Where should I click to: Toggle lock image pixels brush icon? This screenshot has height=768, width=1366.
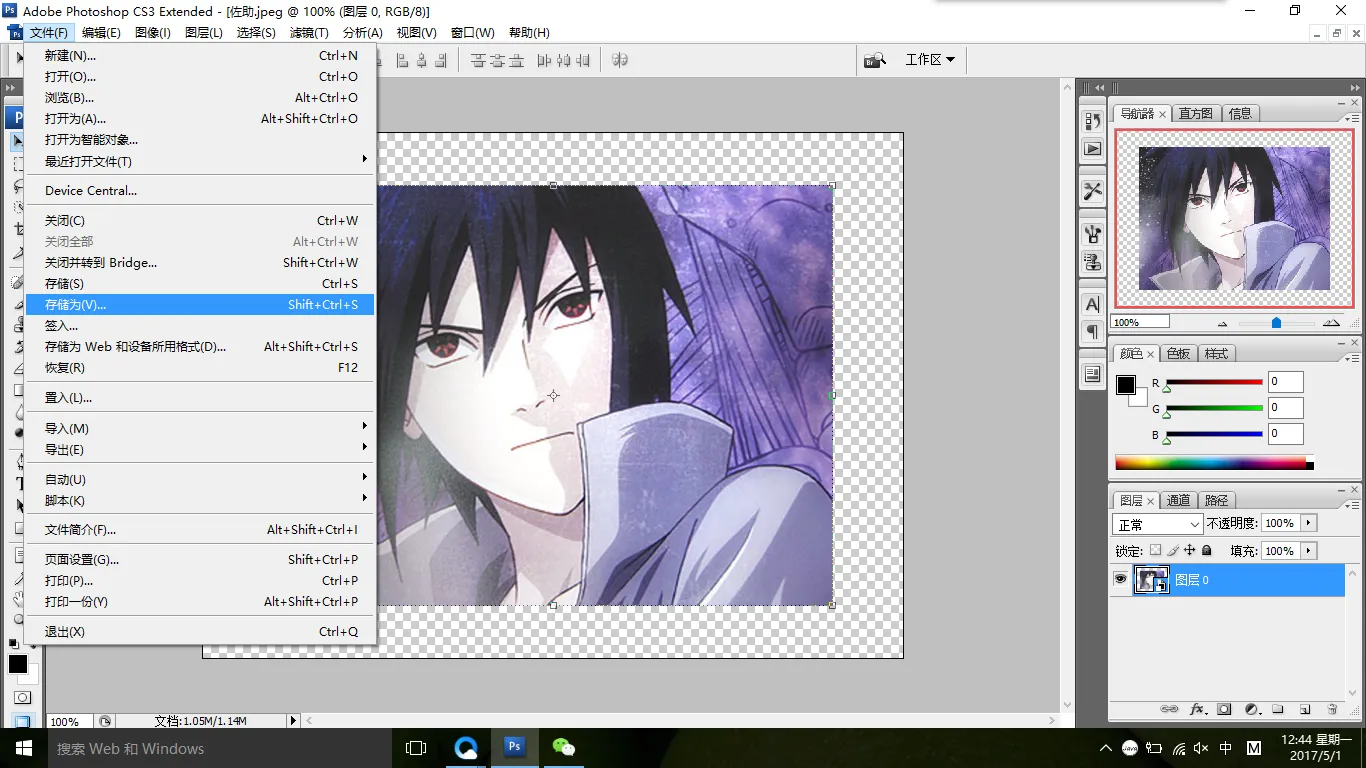pyautogui.click(x=1173, y=551)
